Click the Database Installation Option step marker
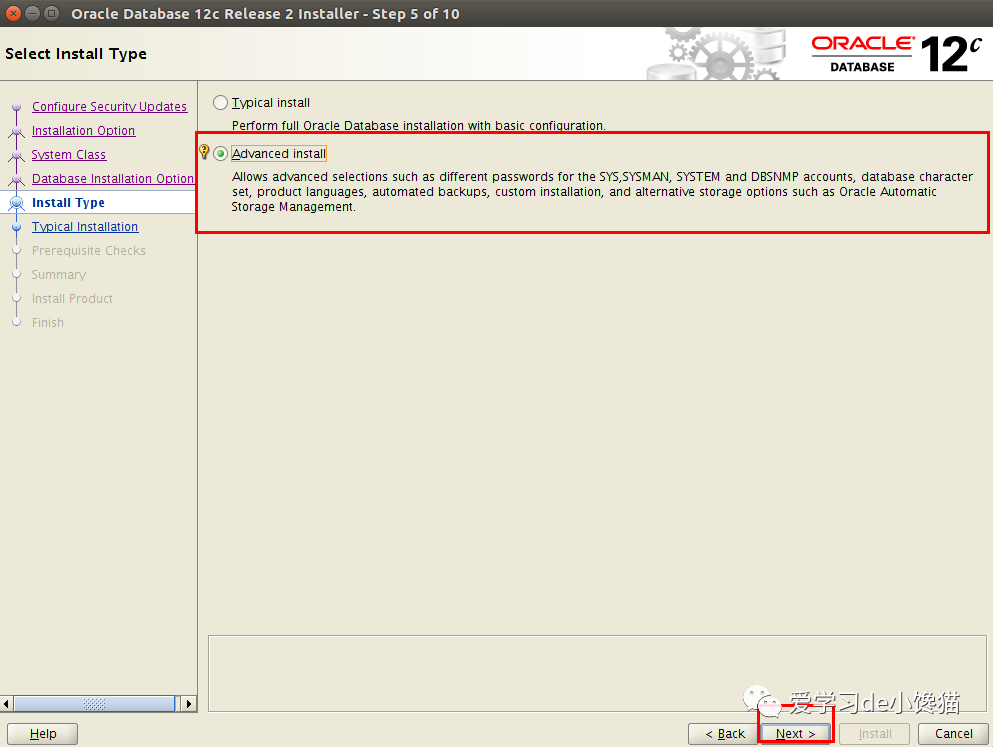The image size is (993, 747). [x=16, y=180]
